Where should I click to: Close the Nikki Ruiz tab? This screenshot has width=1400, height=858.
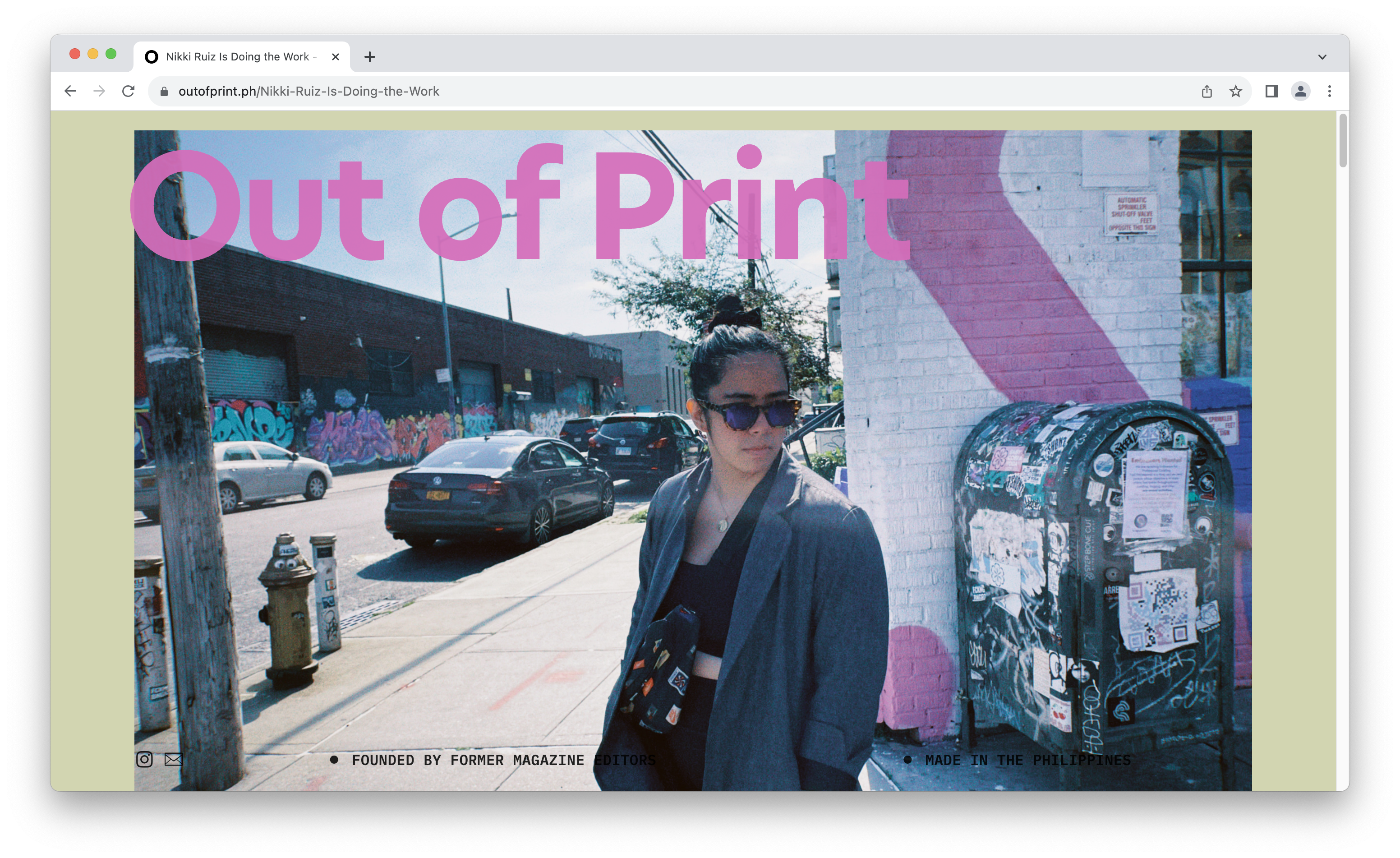[x=335, y=57]
